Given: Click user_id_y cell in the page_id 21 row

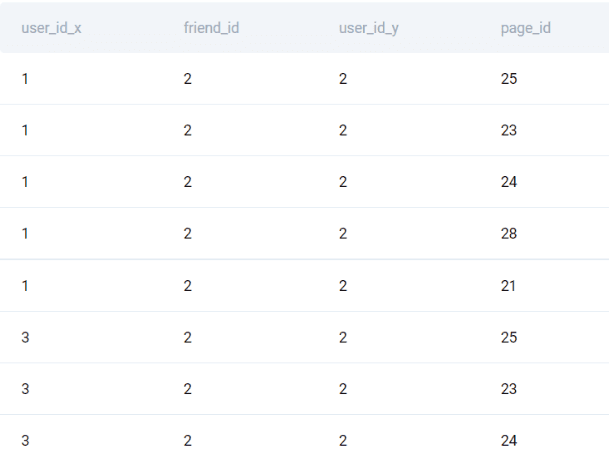Looking at the screenshot, I should [343, 286].
